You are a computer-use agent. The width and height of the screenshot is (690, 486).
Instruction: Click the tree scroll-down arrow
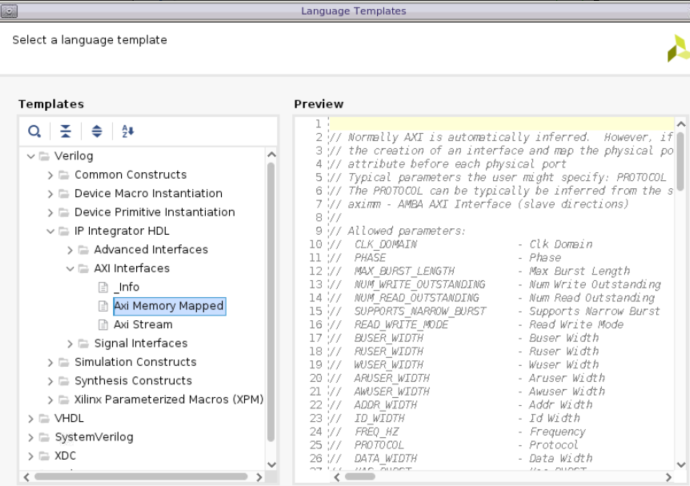(272, 464)
